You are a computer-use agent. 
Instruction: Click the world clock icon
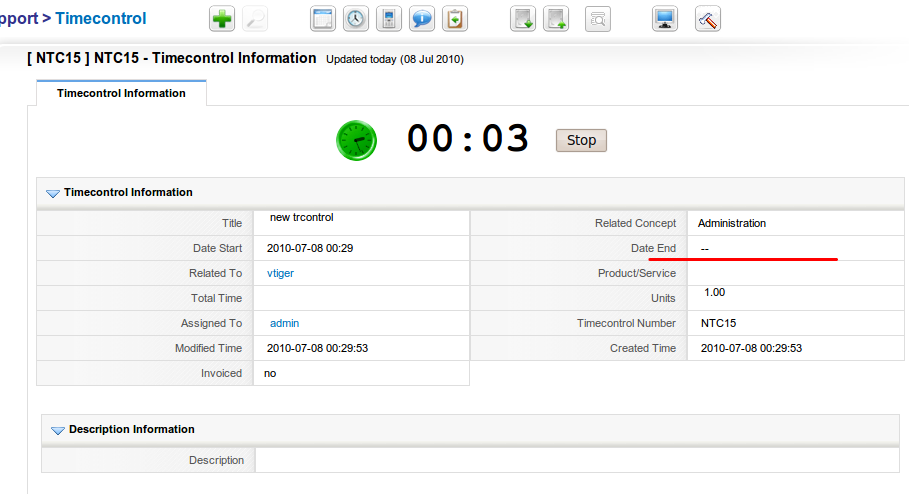point(355,19)
